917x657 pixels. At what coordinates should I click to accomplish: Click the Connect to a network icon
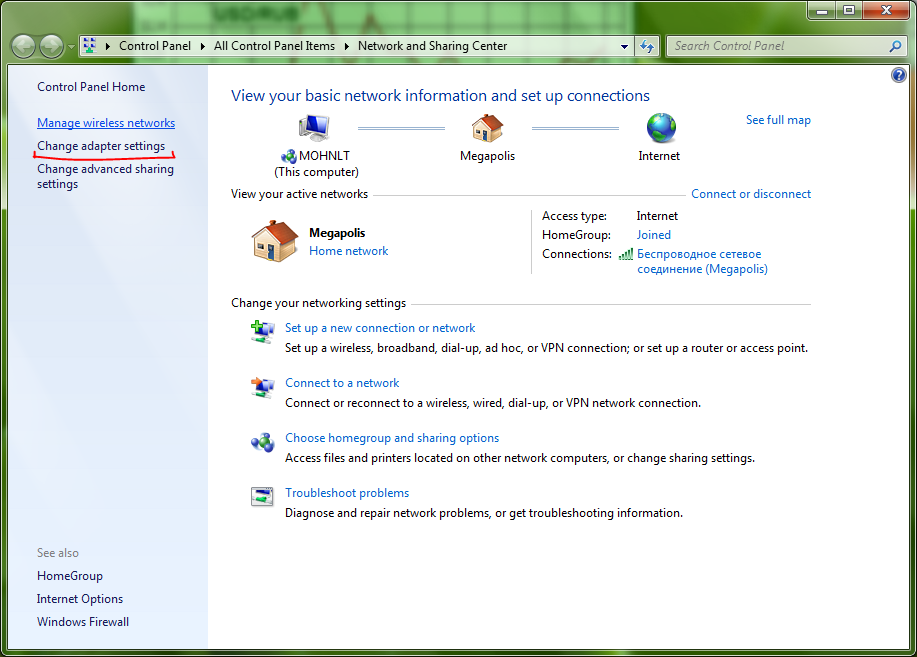pos(262,387)
